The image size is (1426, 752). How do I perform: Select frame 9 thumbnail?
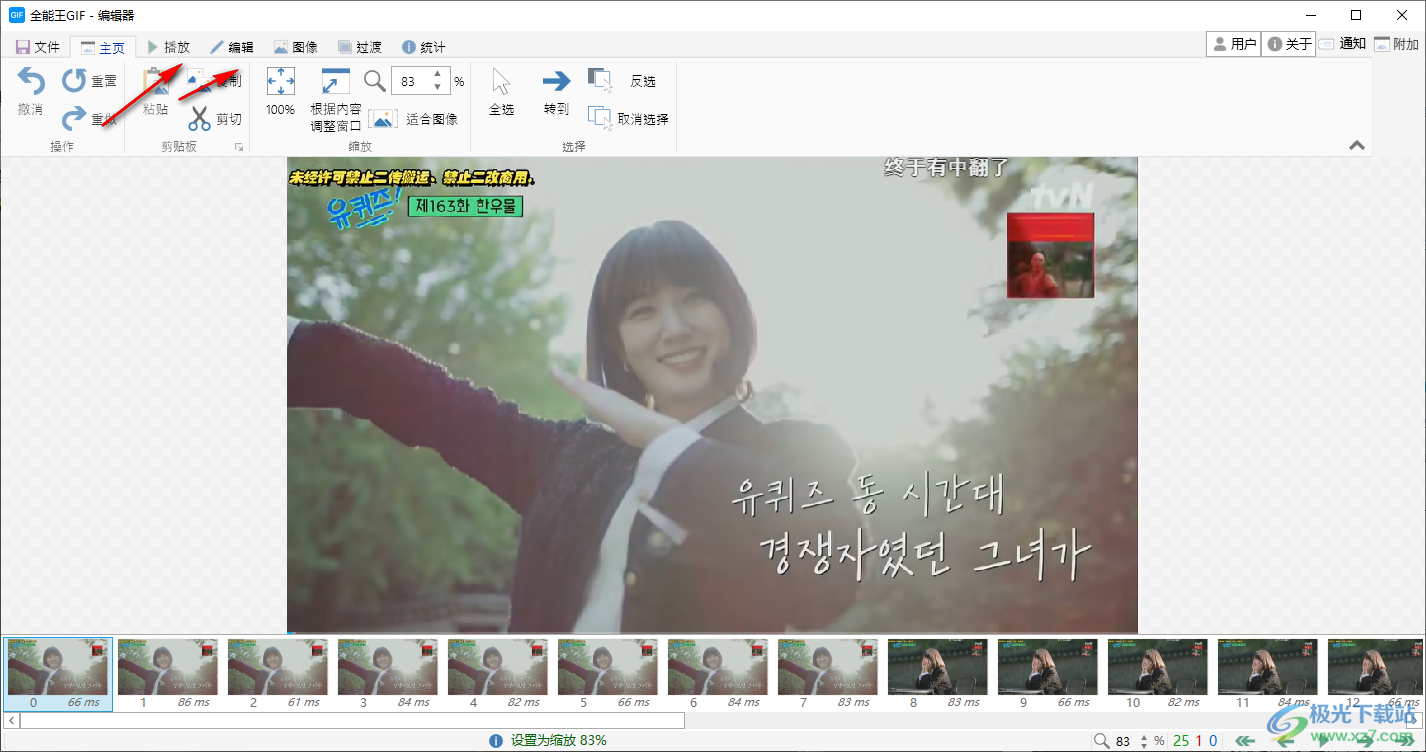click(x=1047, y=674)
